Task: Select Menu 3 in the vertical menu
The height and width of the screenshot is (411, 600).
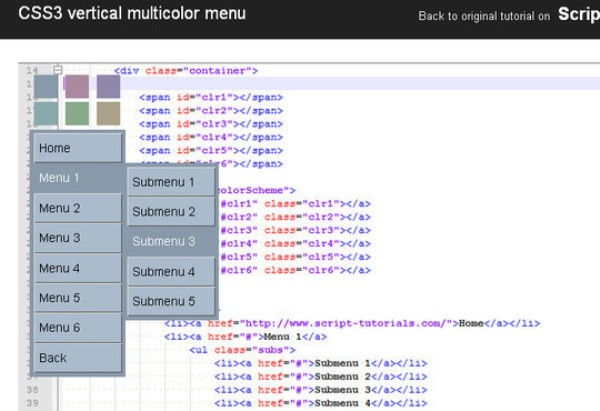Action: [77, 238]
